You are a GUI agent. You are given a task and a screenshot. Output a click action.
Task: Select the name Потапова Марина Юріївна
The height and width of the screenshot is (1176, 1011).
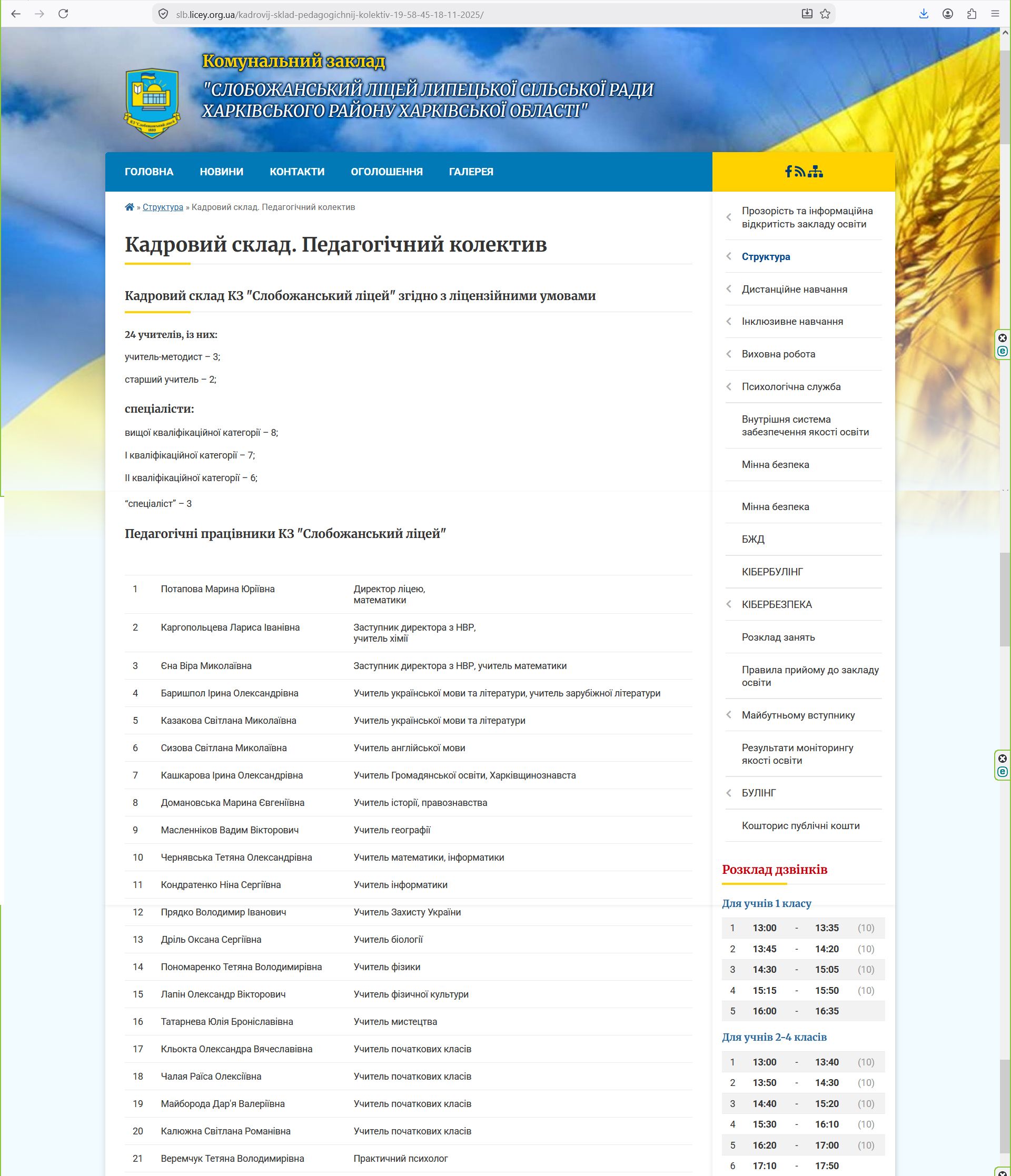(x=217, y=589)
